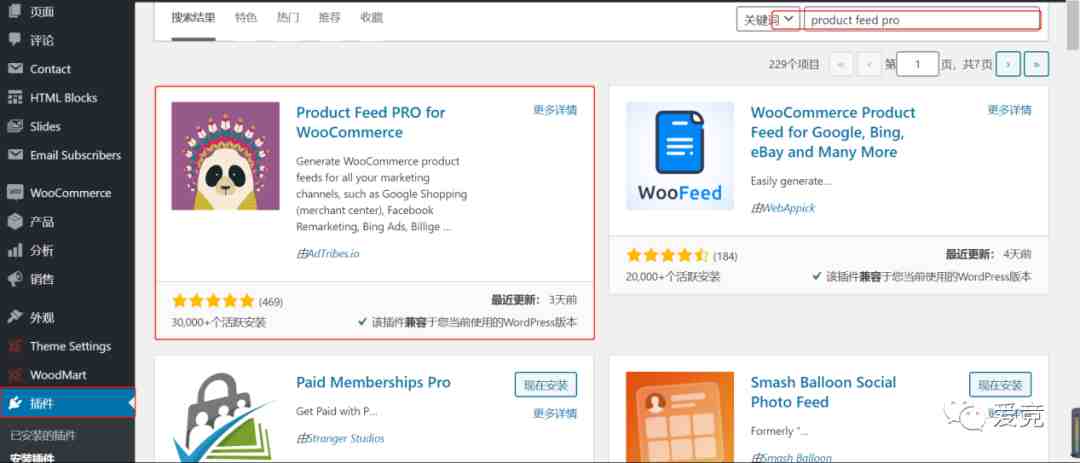Click the 插件 plugins plug icon
The width and height of the screenshot is (1080, 463).
click(x=14, y=404)
